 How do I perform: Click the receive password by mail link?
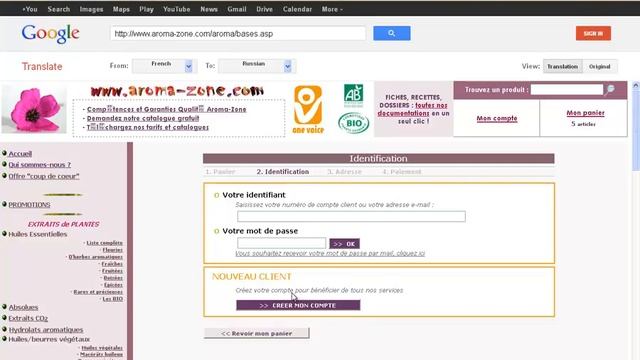330,253
